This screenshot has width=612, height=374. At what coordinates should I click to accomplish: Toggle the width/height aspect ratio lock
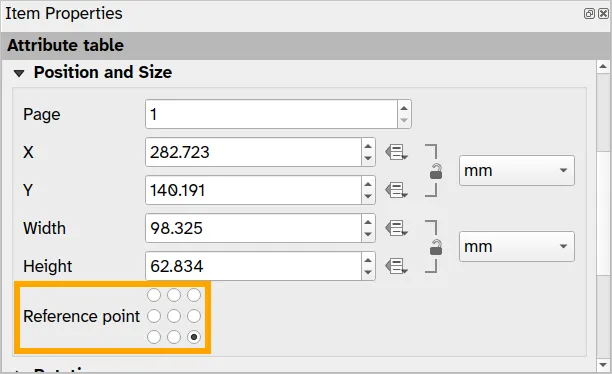(x=436, y=248)
